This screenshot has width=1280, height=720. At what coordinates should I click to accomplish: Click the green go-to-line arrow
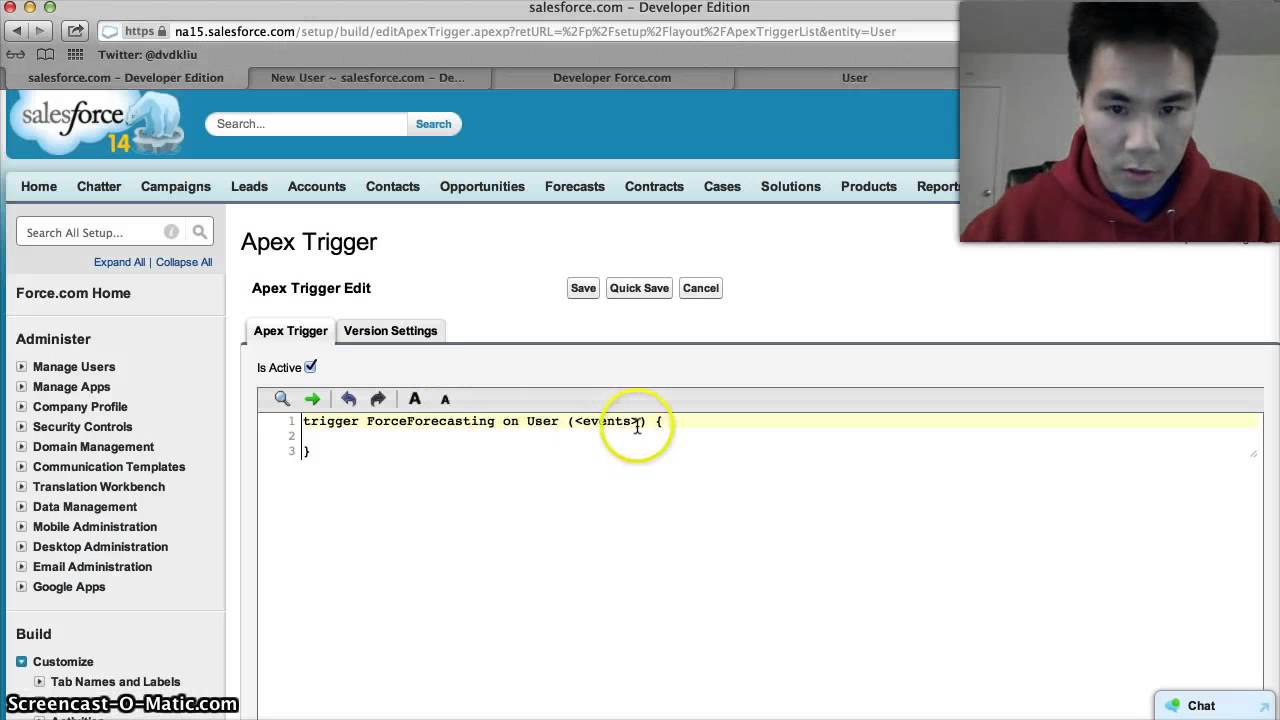312,399
